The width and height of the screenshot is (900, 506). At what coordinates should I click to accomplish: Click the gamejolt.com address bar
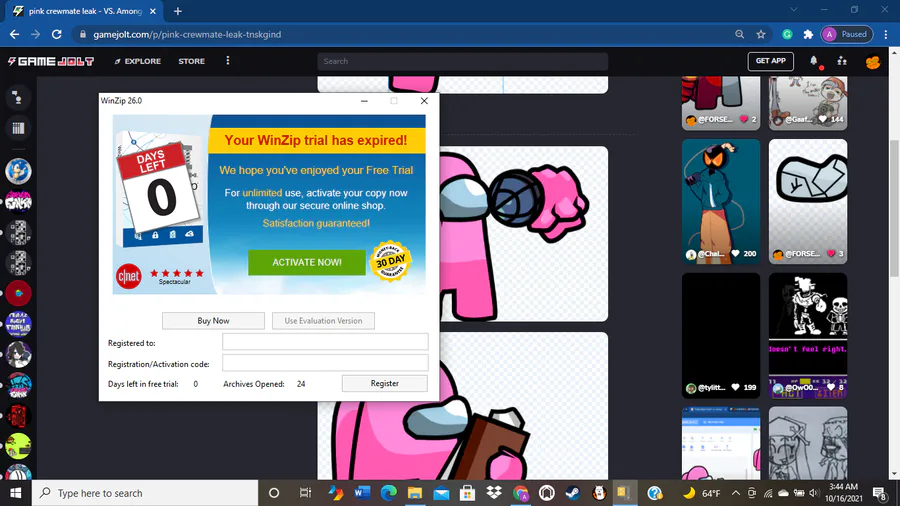[x=402, y=34]
